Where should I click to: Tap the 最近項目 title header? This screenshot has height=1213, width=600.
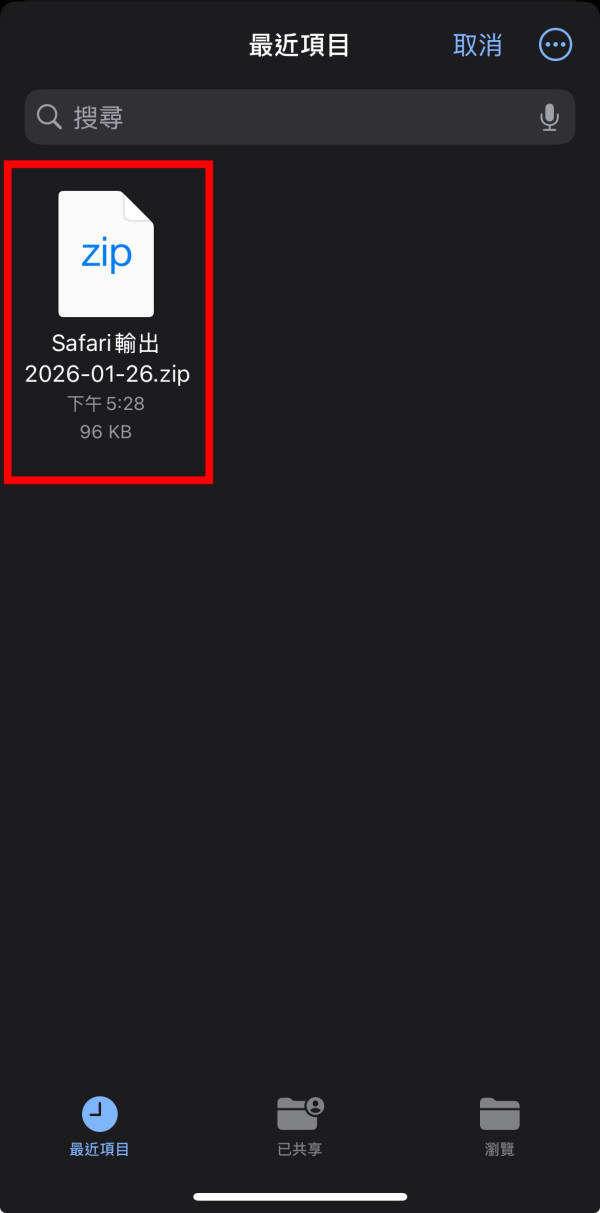click(x=300, y=45)
